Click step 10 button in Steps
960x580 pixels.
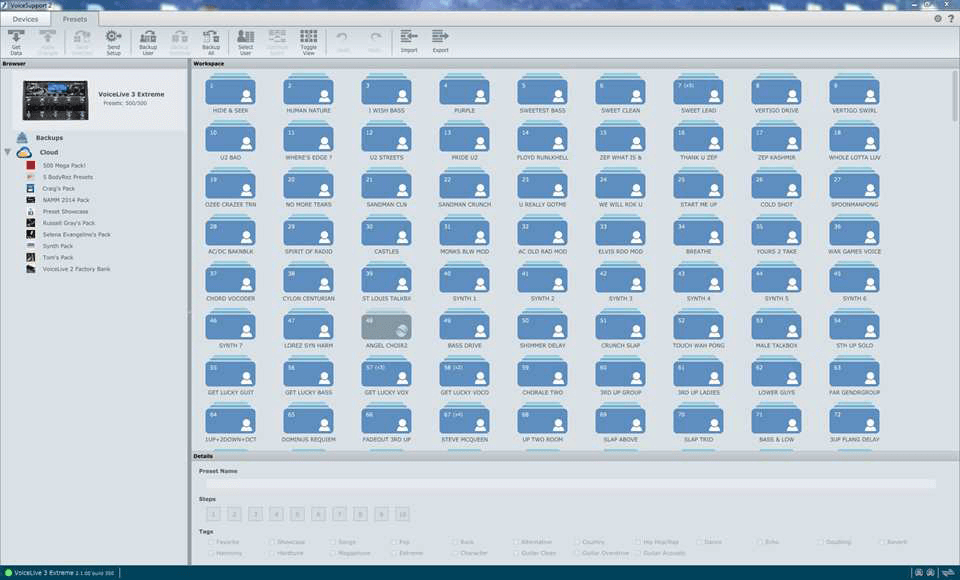click(402, 514)
